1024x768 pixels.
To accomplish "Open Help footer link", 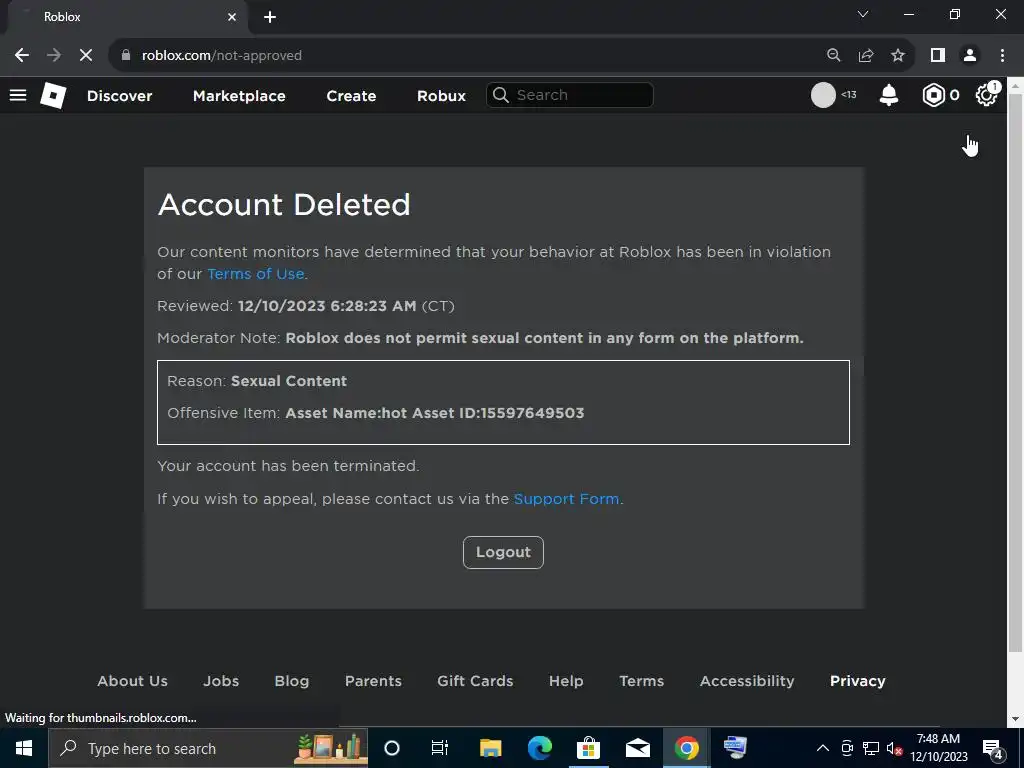I will coord(566,680).
